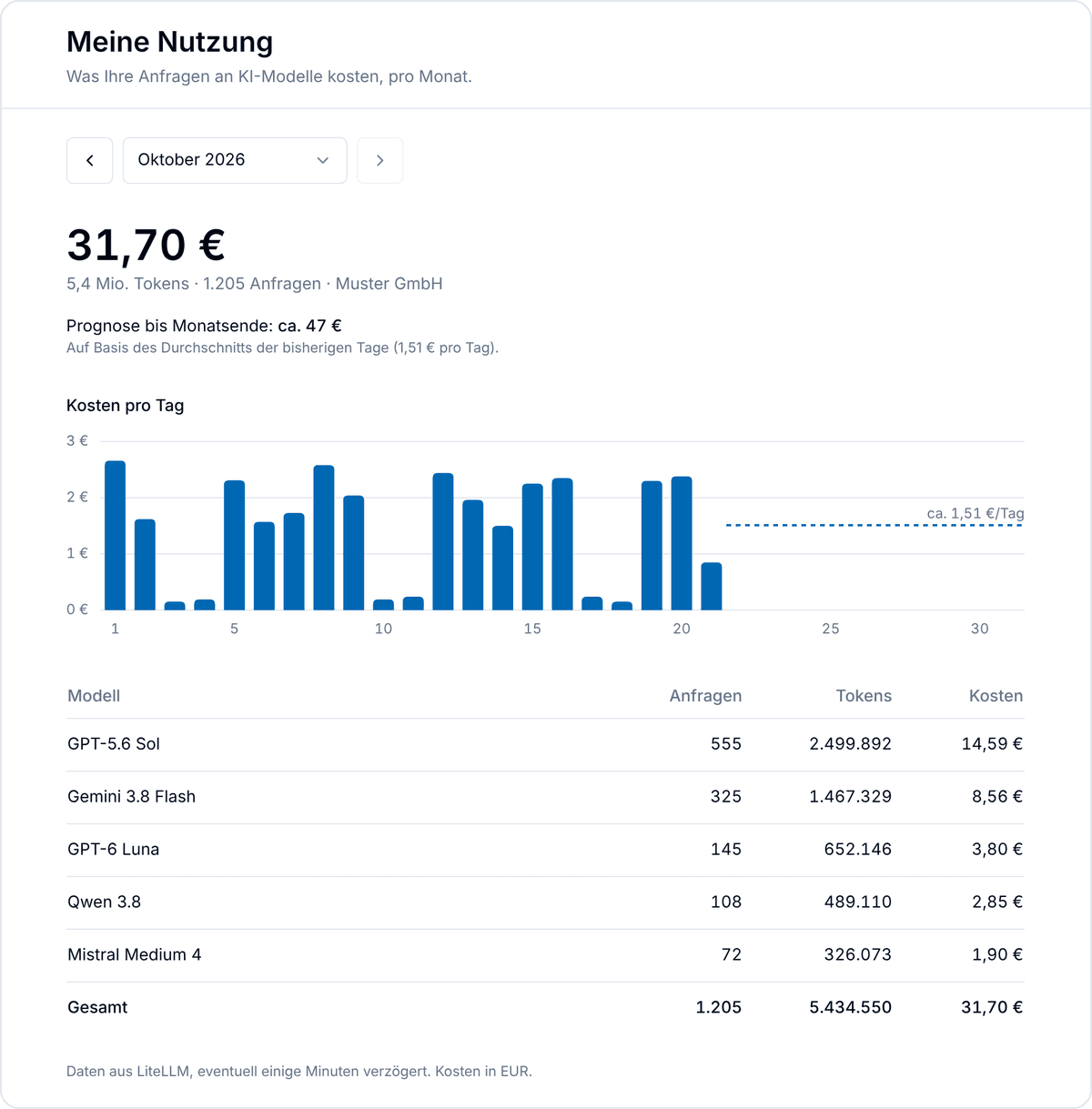Click the 5,4 Mio. Tokens summary line
The height and width of the screenshot is (1109, 1092).
pyautogui.click(x=255, y=284)
